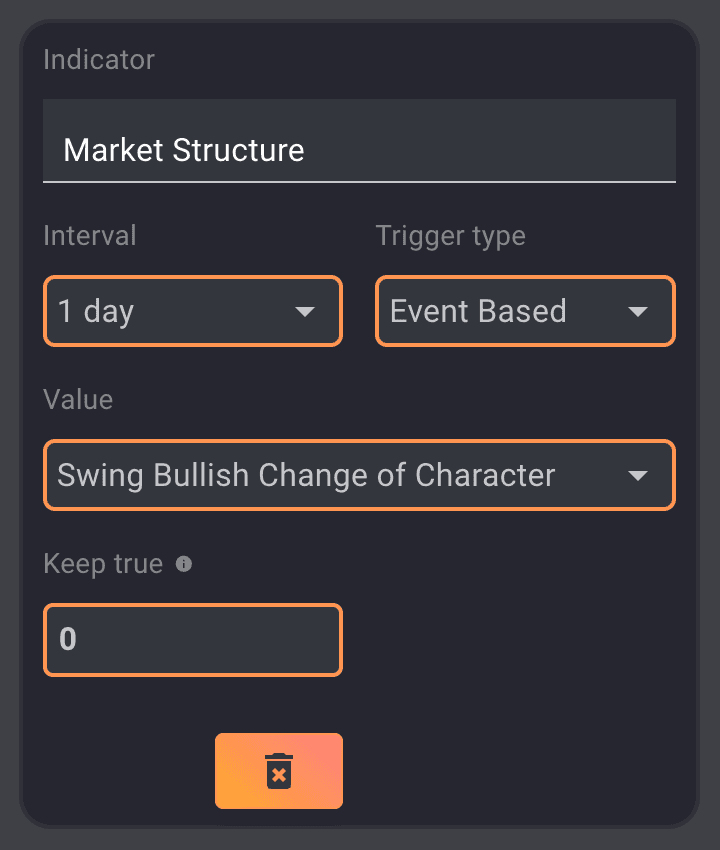
Task: Click the "Keep true" label text
Action: (x=103, y=564)
